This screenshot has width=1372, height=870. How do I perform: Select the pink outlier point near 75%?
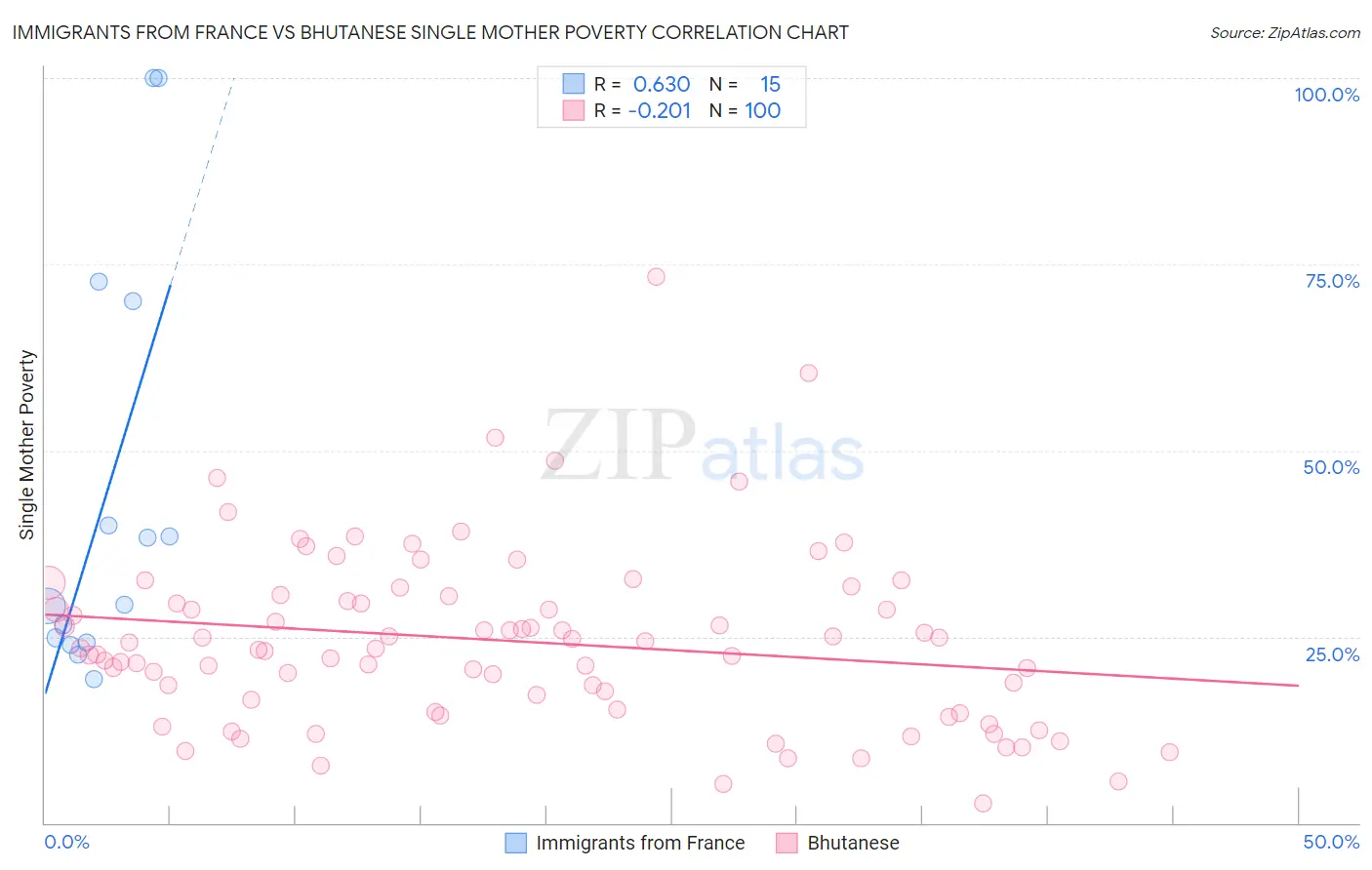point(656,277)
